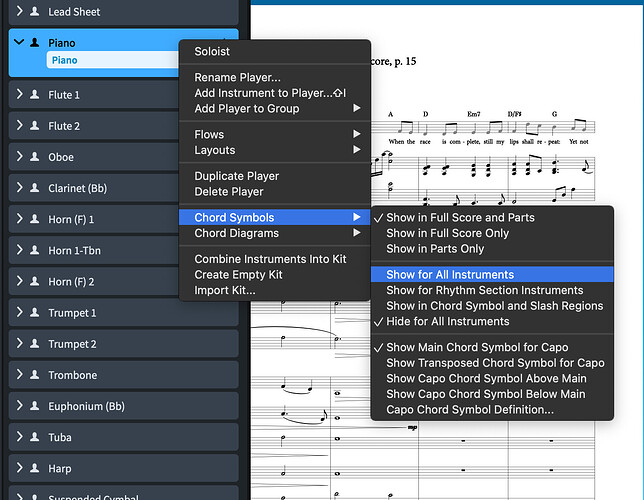Image resolution: width=644 pixels, height=500 pixels.
Task: Choose Combine Instruments Into Kit
Action: (x=275, y=259)
